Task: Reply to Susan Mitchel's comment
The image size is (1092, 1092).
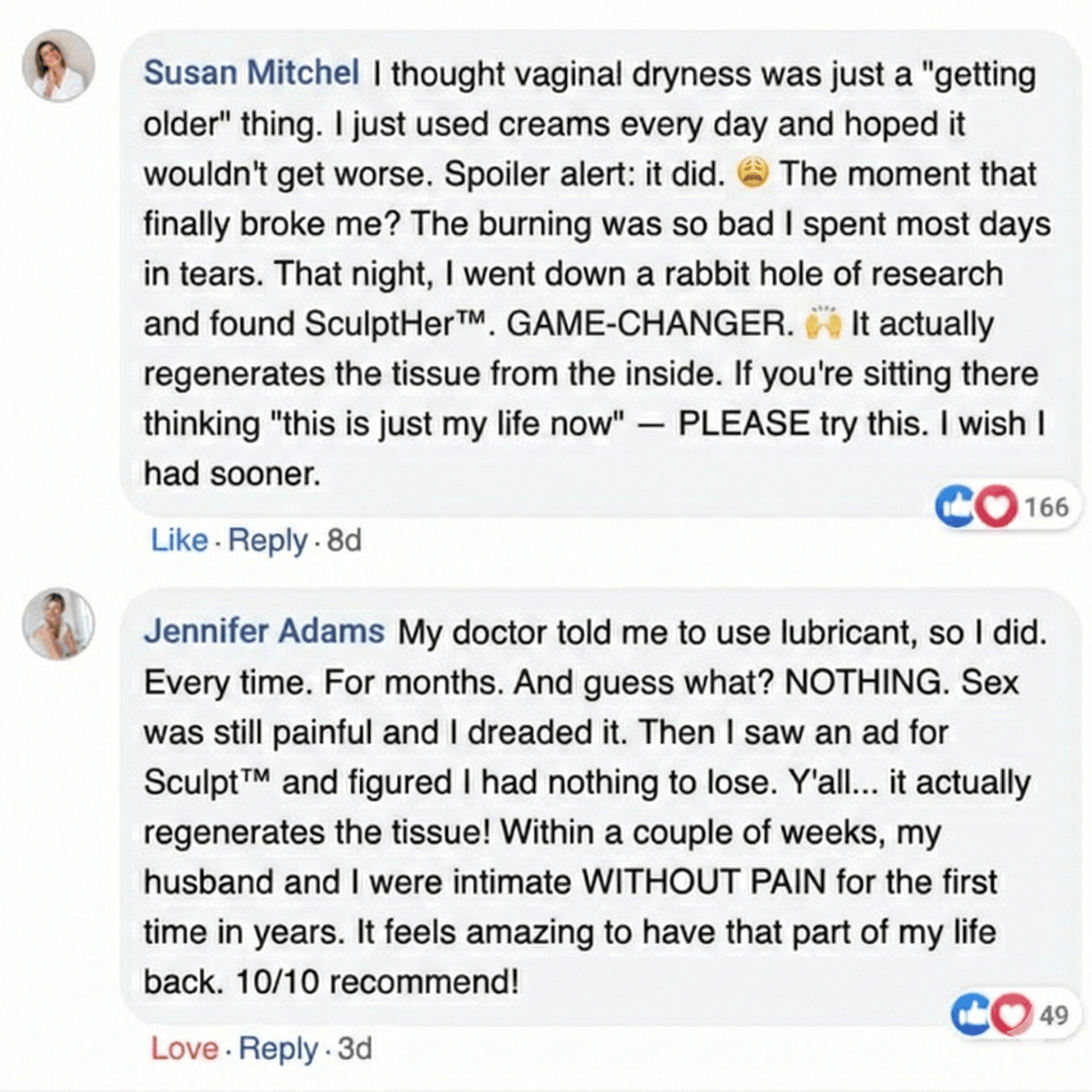Action: click(x=267, y=540)
